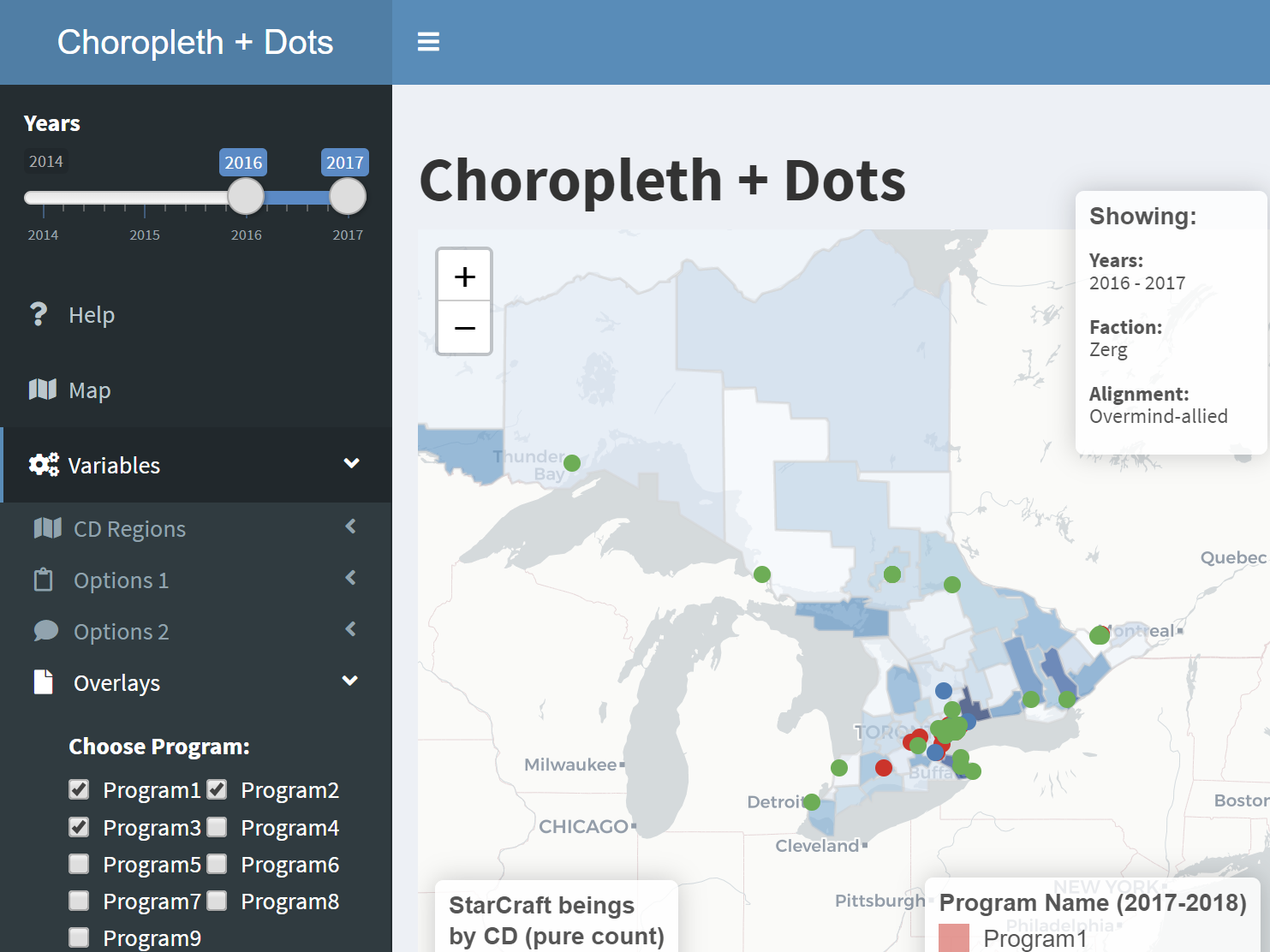Viewport: 1270px width, 952px height.
Task: Click the Variables gears icon
Action: 44,465
